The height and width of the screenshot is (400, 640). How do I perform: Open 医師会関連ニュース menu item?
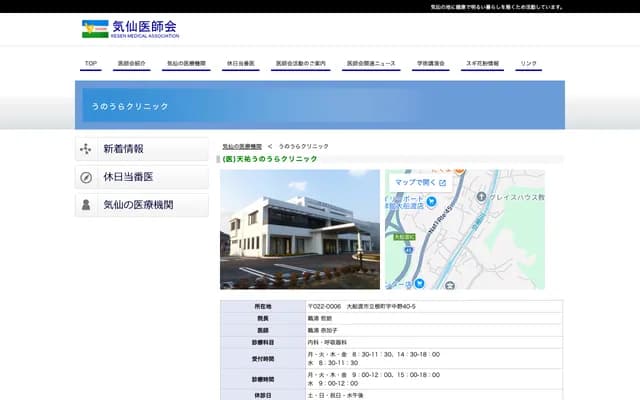coord(371,64)
